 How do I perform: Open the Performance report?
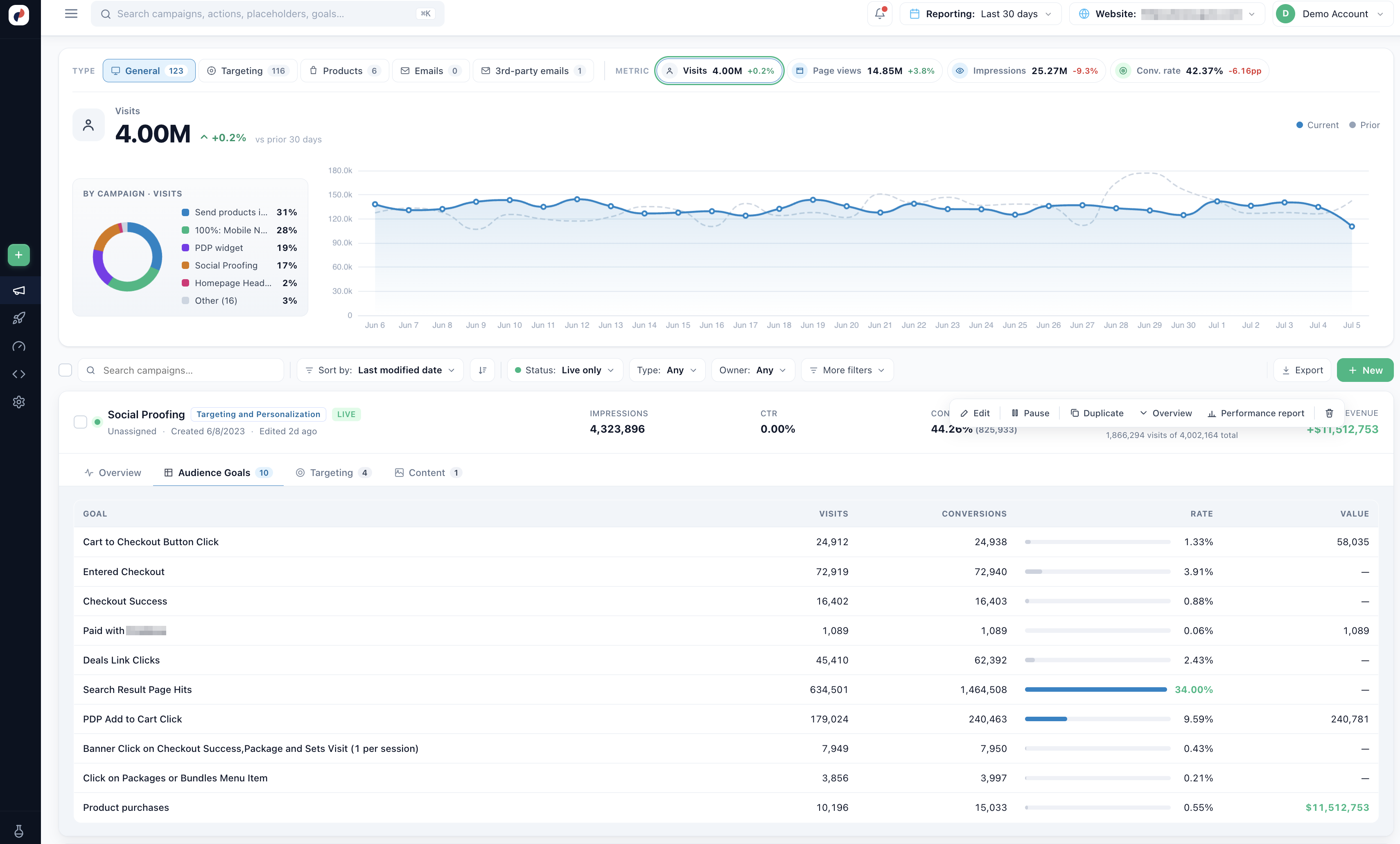(1255, 413)
